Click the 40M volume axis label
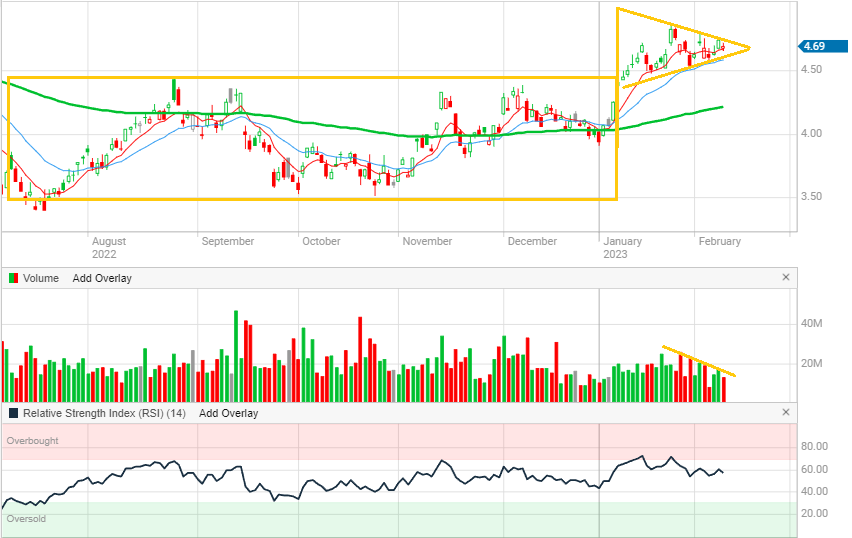 click(x=811, y=323)
